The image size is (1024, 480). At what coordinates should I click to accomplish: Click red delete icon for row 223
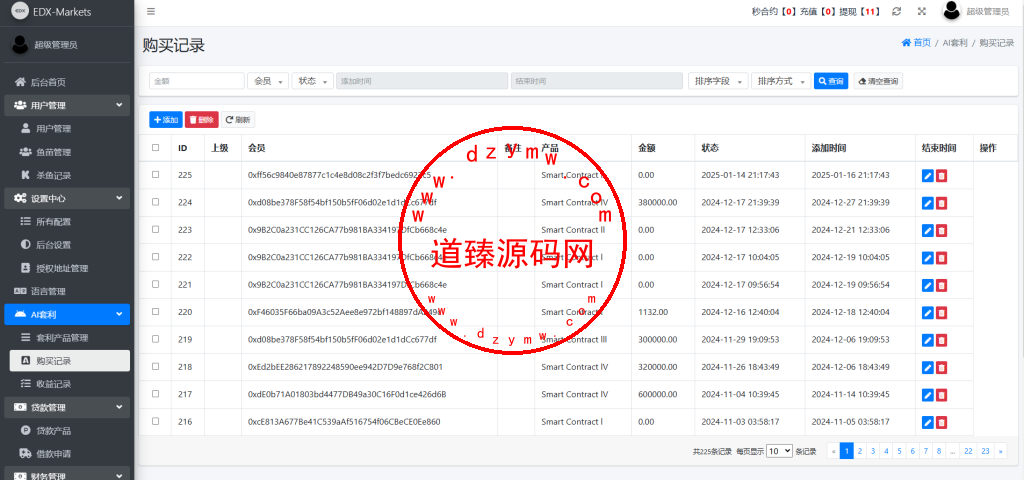pos(941,231)
